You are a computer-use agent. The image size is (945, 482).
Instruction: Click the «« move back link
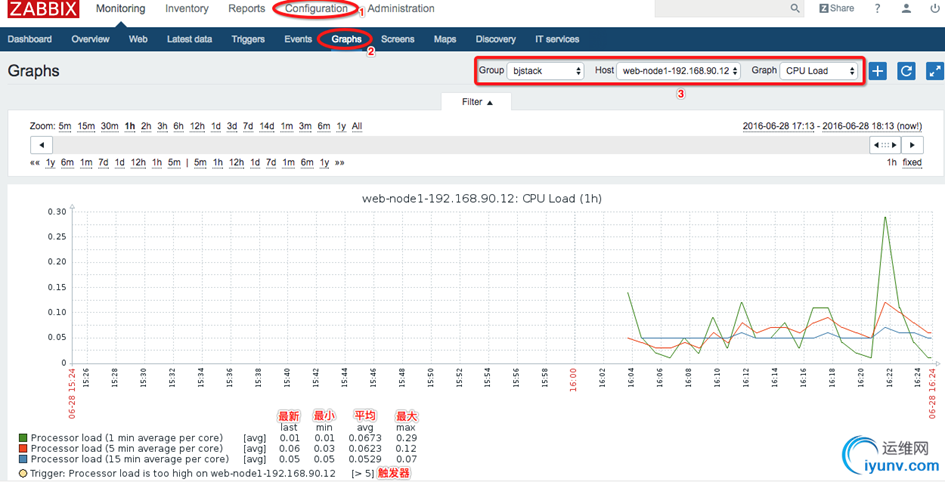pos(35,163)
